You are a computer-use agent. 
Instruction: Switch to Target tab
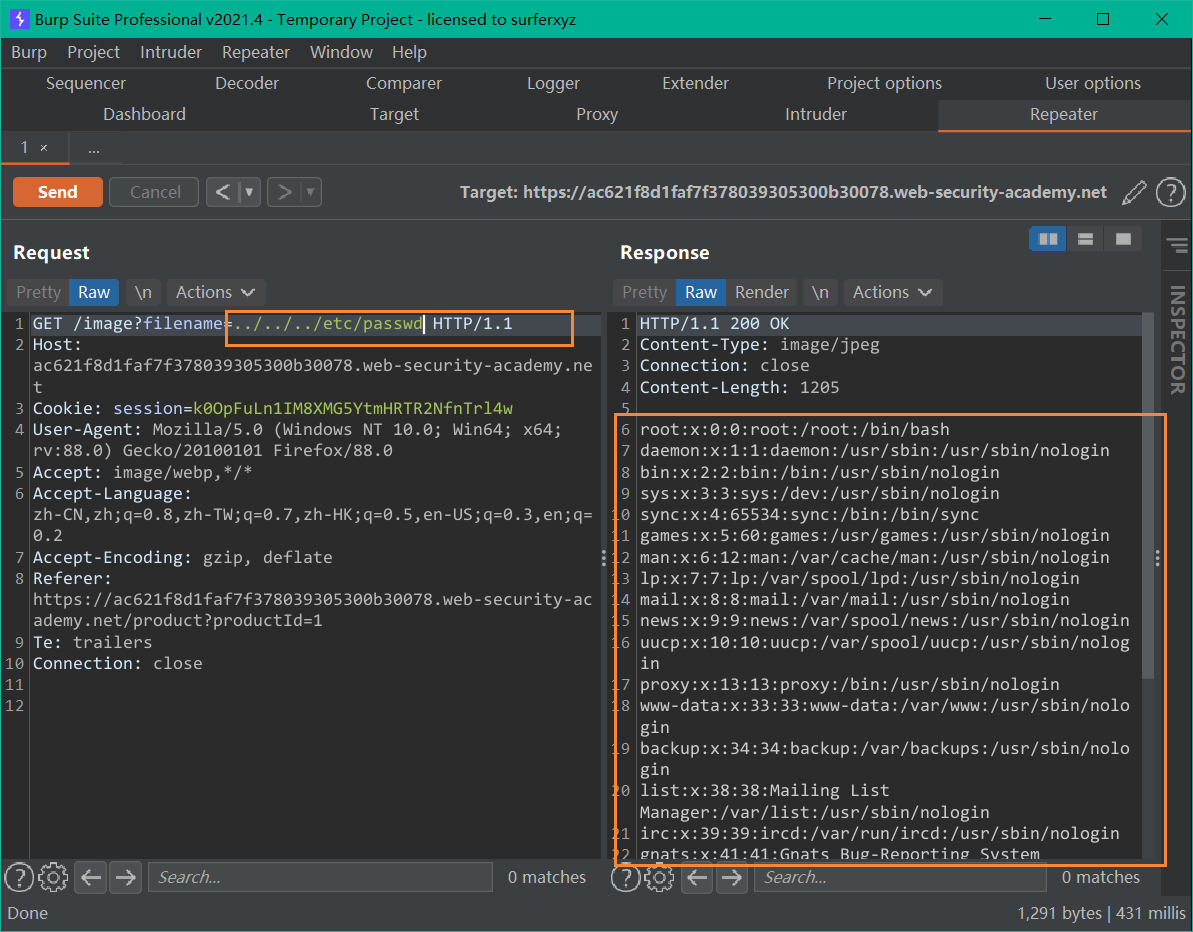[394, 114]
